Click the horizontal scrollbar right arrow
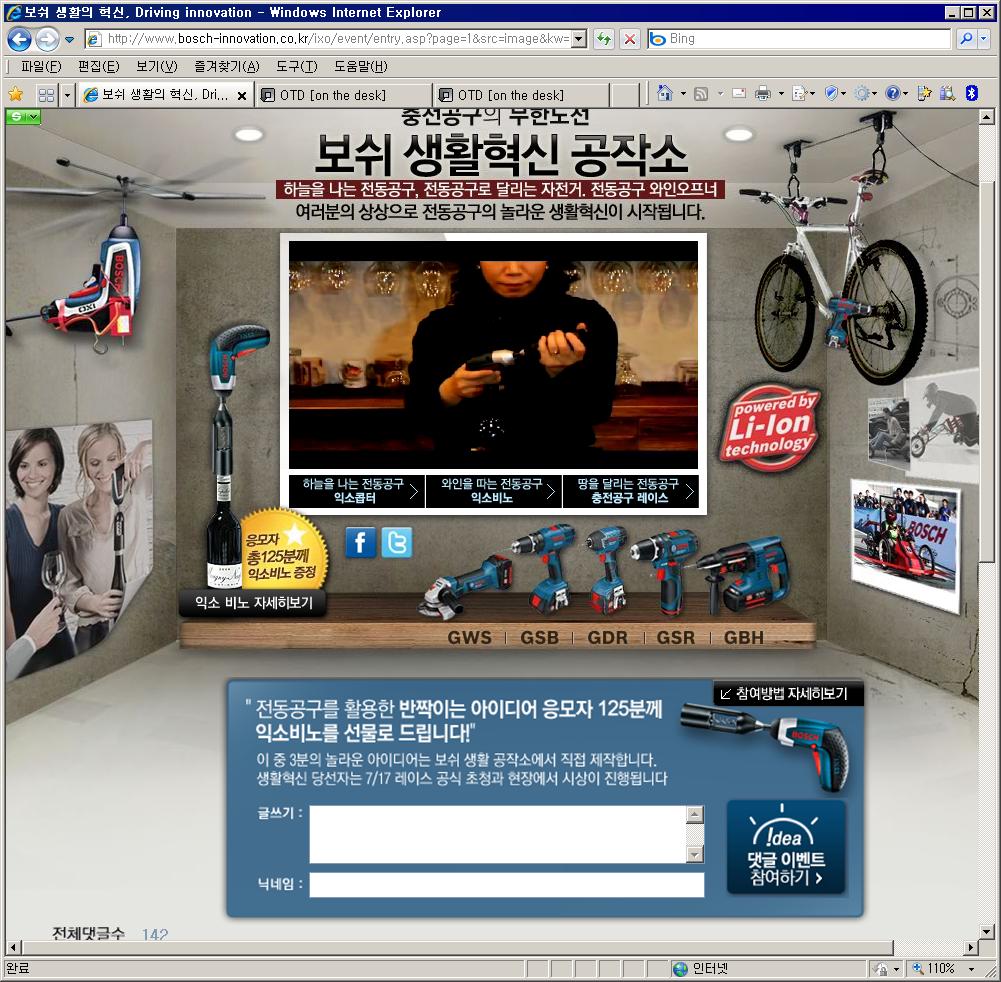 pyautogui.click(x=970, y=948)
